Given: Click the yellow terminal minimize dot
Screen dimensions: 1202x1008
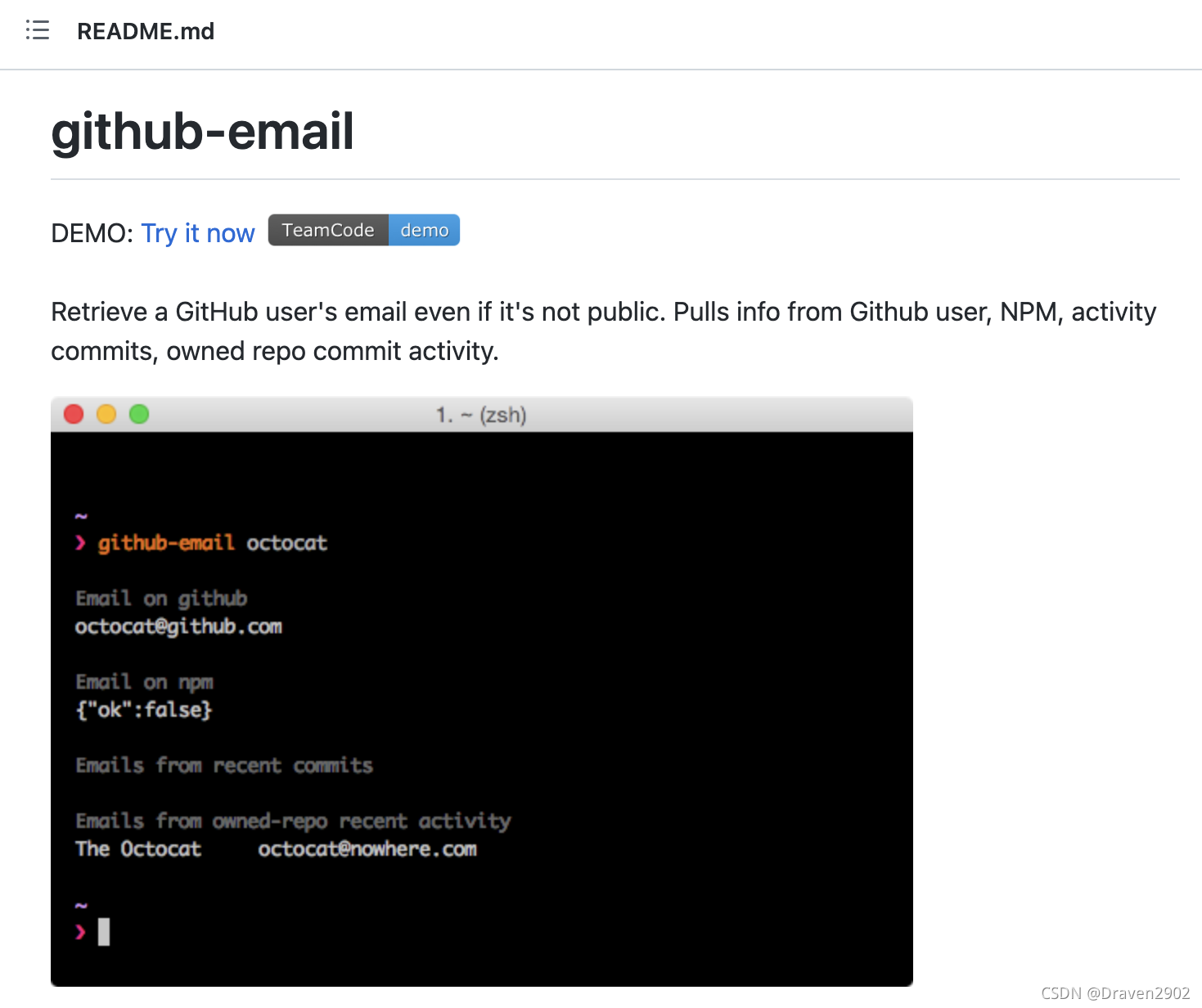Looking at the screenshot, I should pos(106,414).
